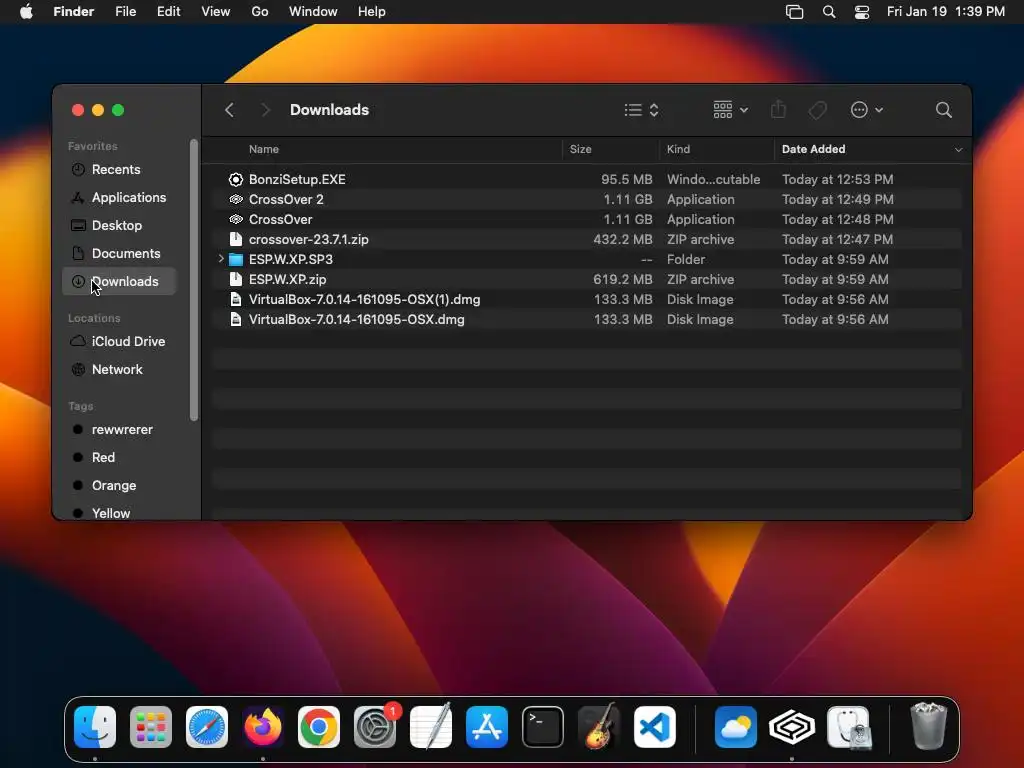Open the hexagon cube app in Dock

pyautogui.click(x=792, y=727)
